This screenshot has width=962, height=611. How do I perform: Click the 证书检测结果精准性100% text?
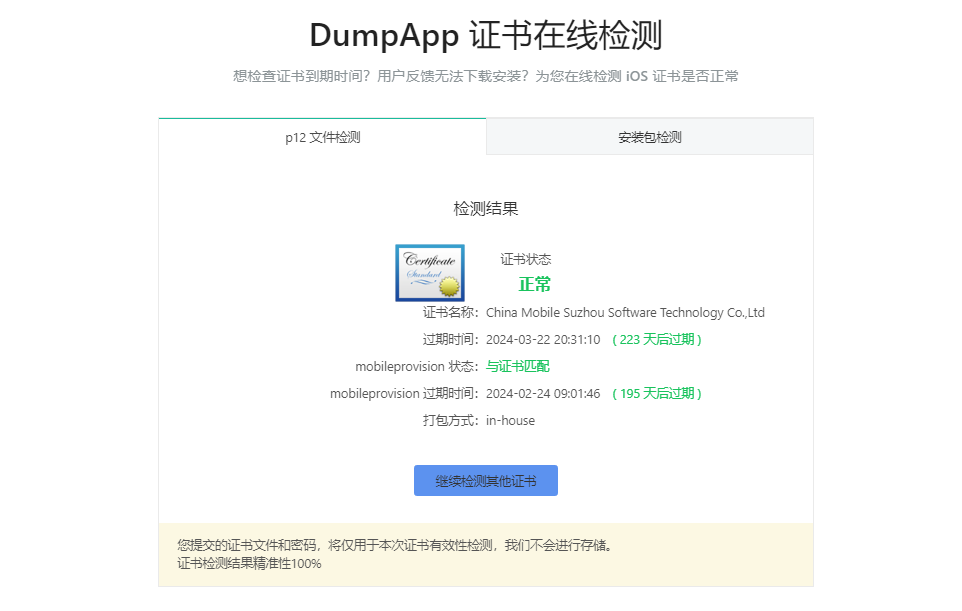point(249,564)
